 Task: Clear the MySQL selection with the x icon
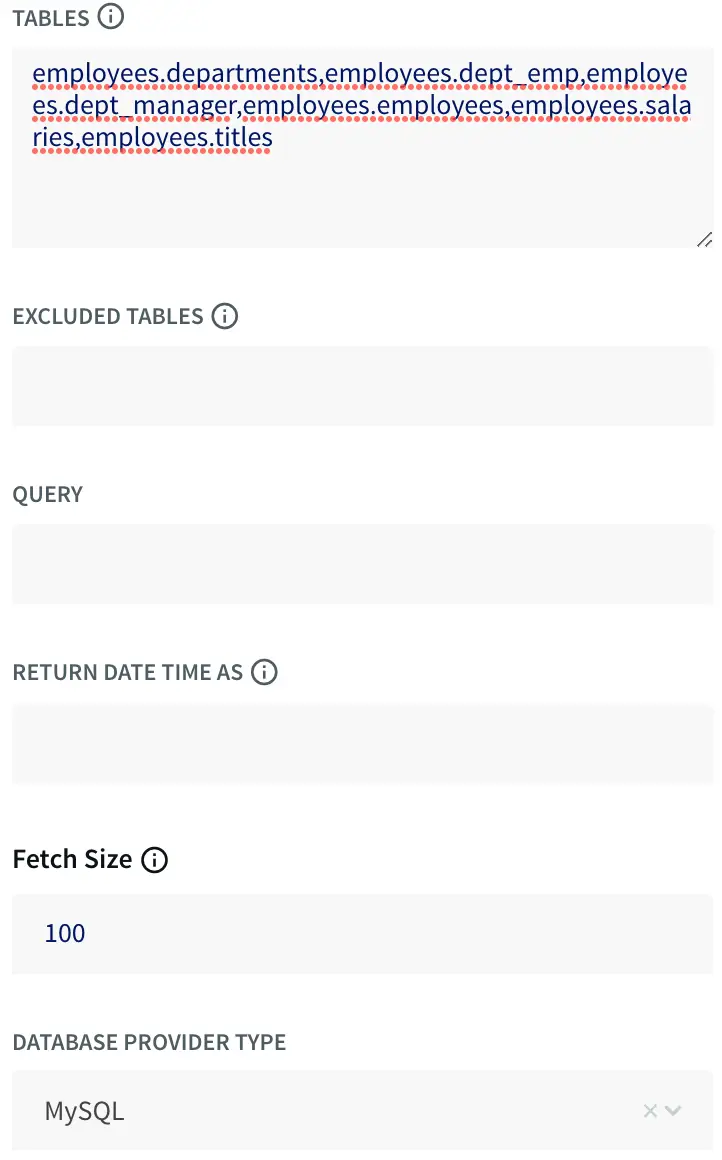tap(650, 1110)
